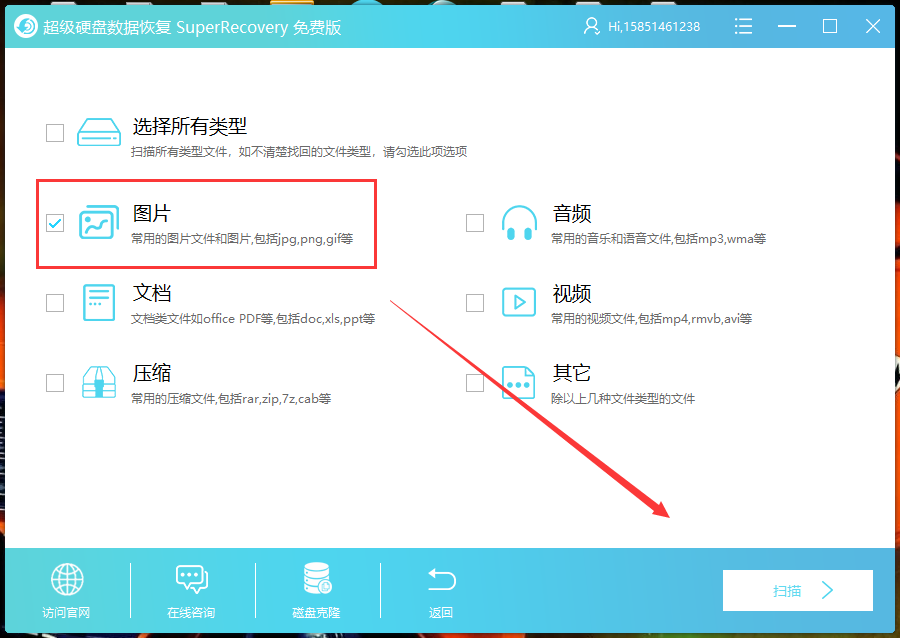Click the description mentioning rar,zip,7z,cab
Image resolution: width=900 pixels, height=638 pixels.
pyautogui.click(x=231, y=399)
